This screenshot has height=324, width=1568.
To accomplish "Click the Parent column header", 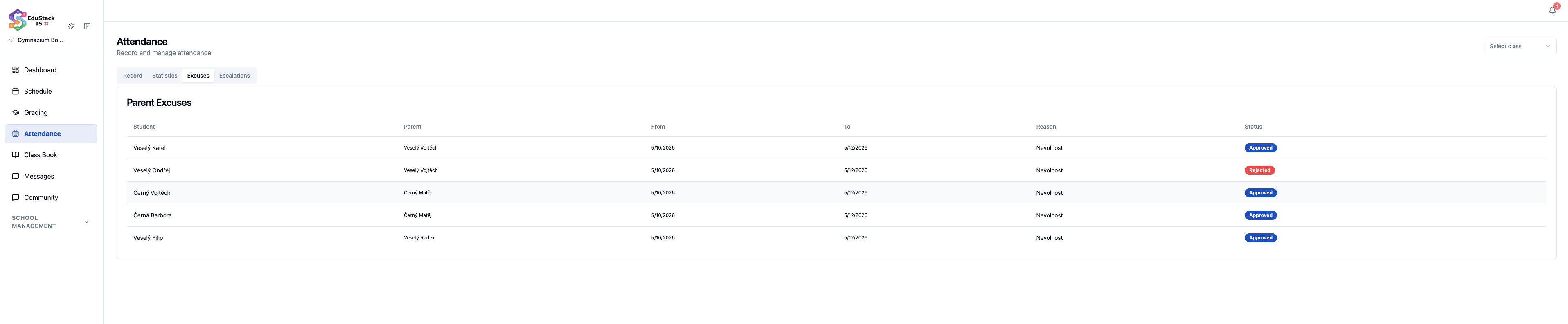I will tap(412, 127).
